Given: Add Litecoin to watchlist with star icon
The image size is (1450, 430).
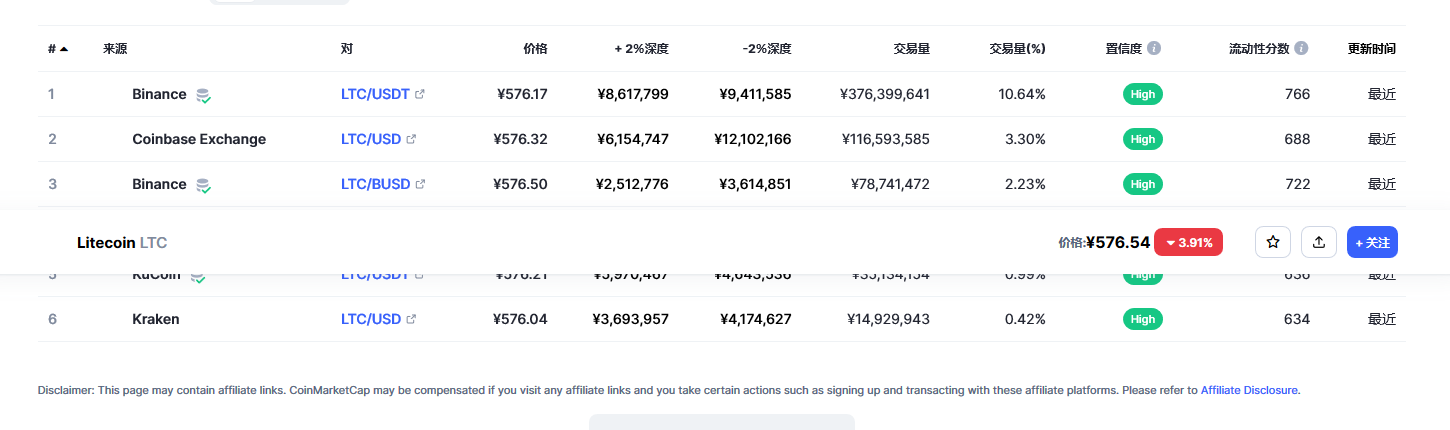Looking at the screenshot, I should pos(1273,242).
